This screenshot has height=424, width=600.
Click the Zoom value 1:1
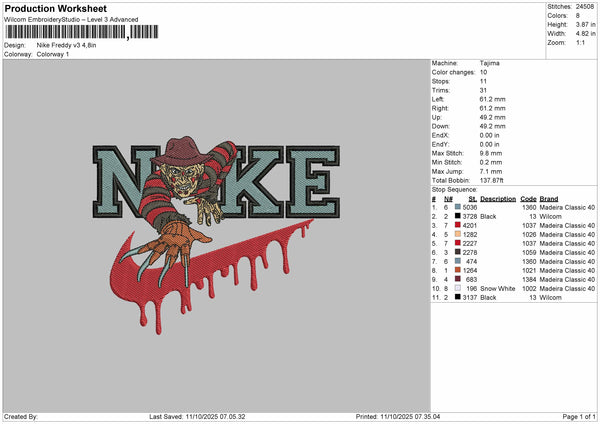click(580, 42)
